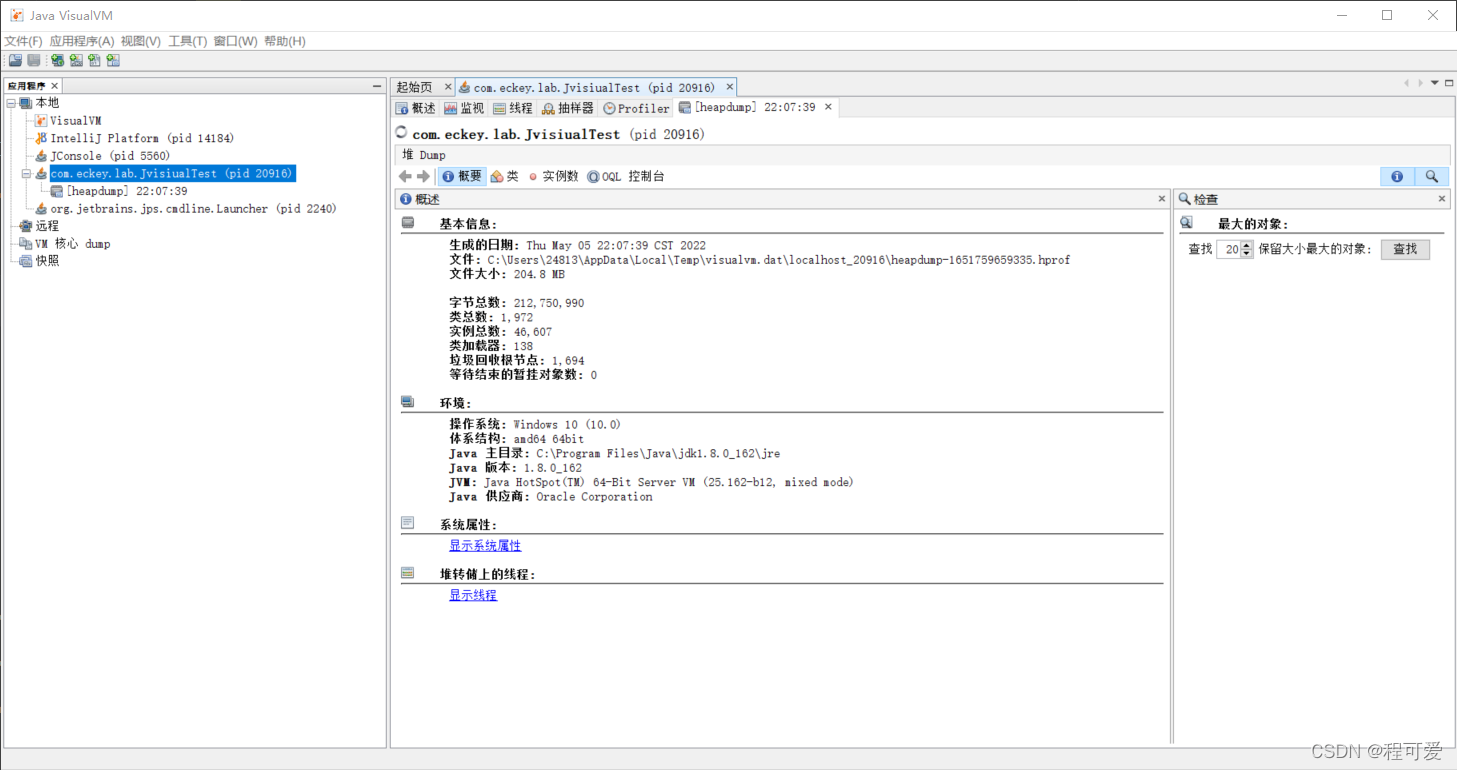Click the 堆转储上的线程 section icon
Viewport: 1457px width, 770px height.
[x=408, y=573]
